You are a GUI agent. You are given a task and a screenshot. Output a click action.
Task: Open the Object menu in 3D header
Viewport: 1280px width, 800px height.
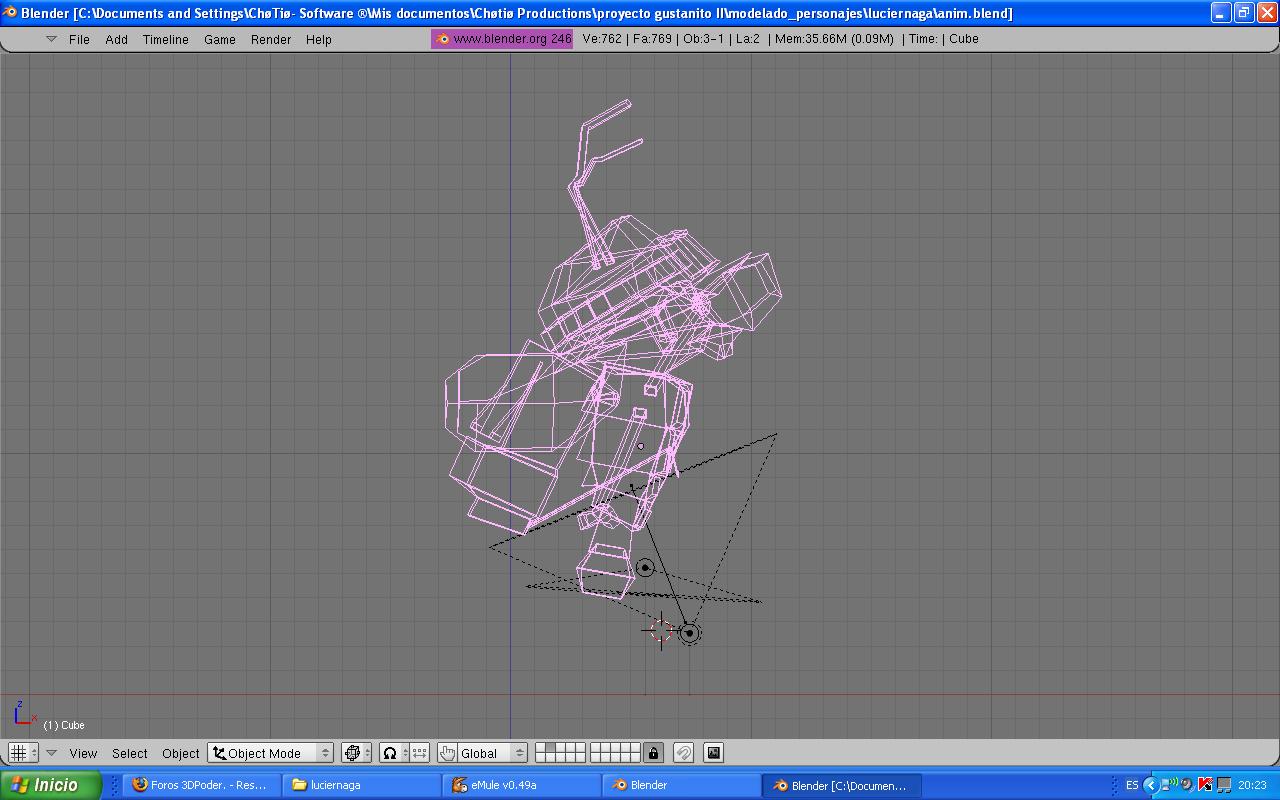coord(181,753)
